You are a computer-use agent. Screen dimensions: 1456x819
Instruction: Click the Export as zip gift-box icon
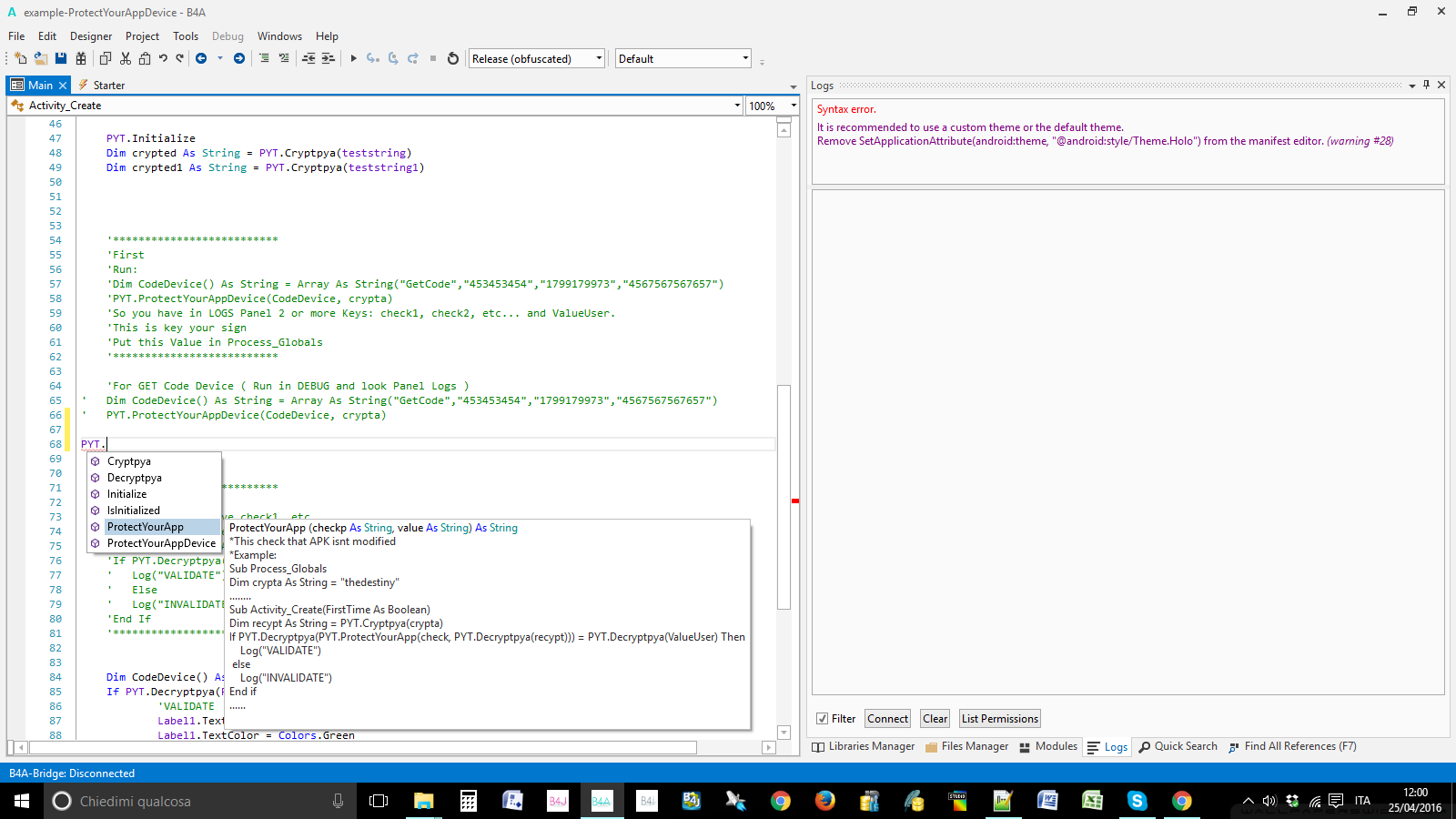tap(81, 58)
